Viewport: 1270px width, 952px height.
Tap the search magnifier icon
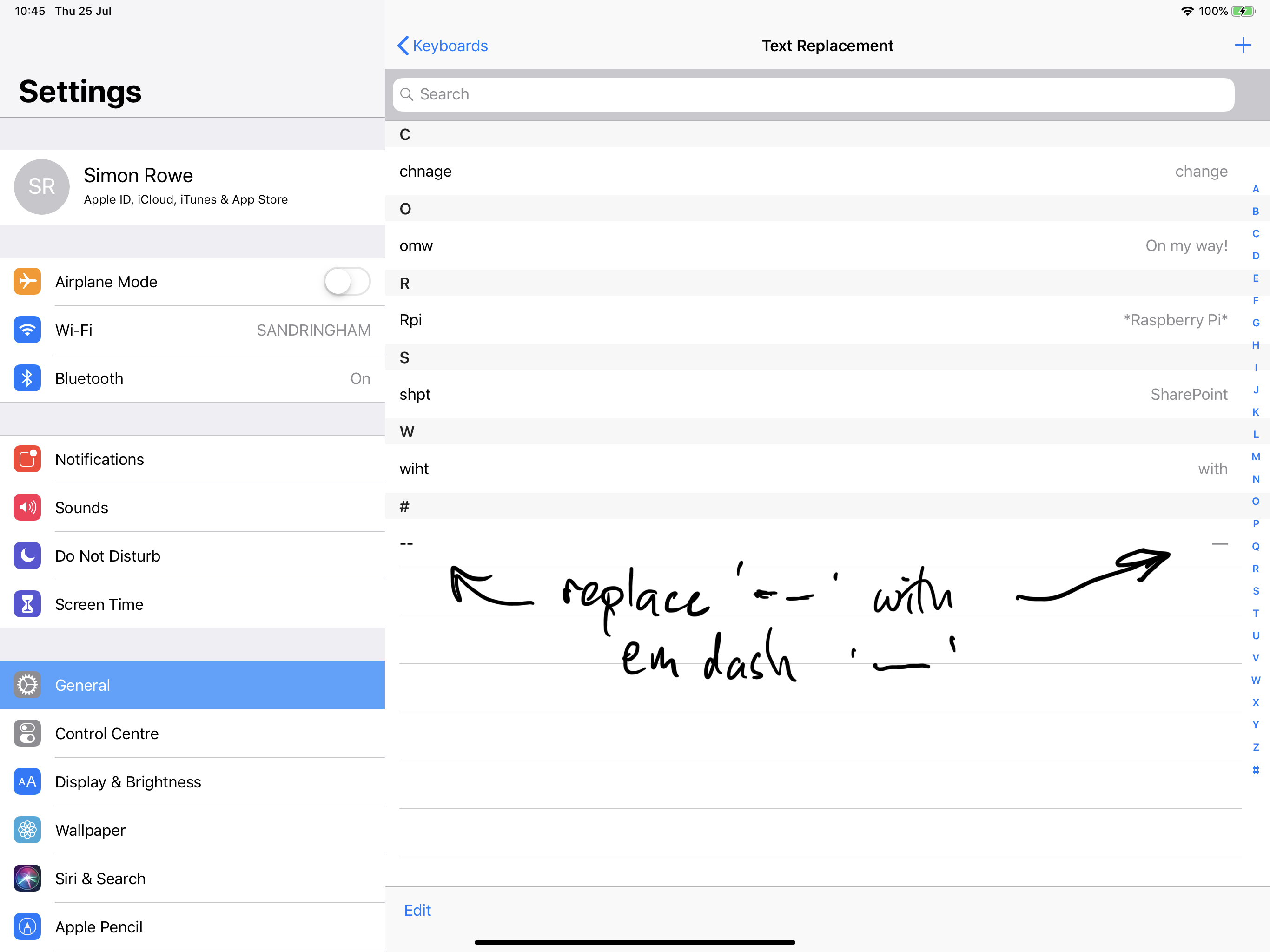(x=406, y=94)
